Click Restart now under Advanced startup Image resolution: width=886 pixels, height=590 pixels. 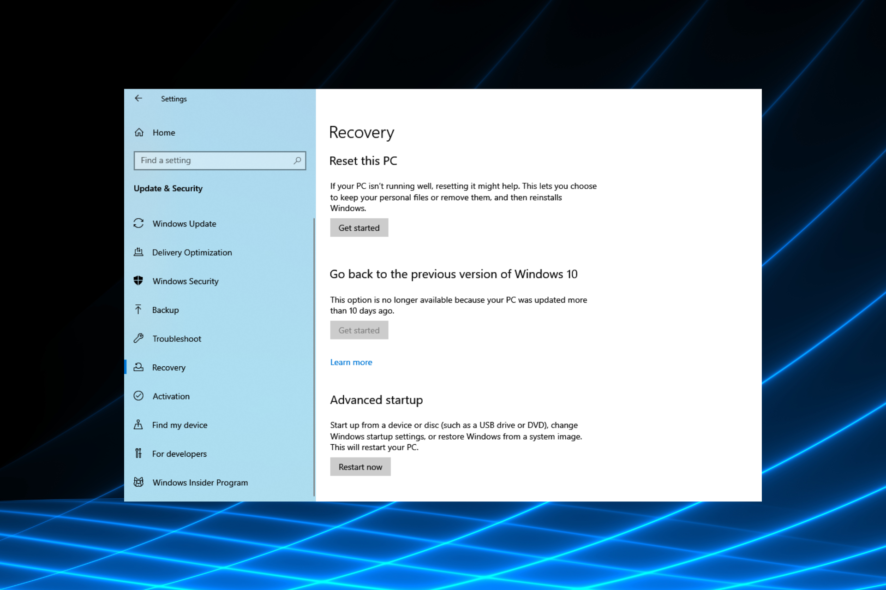(x=360, y=467)
